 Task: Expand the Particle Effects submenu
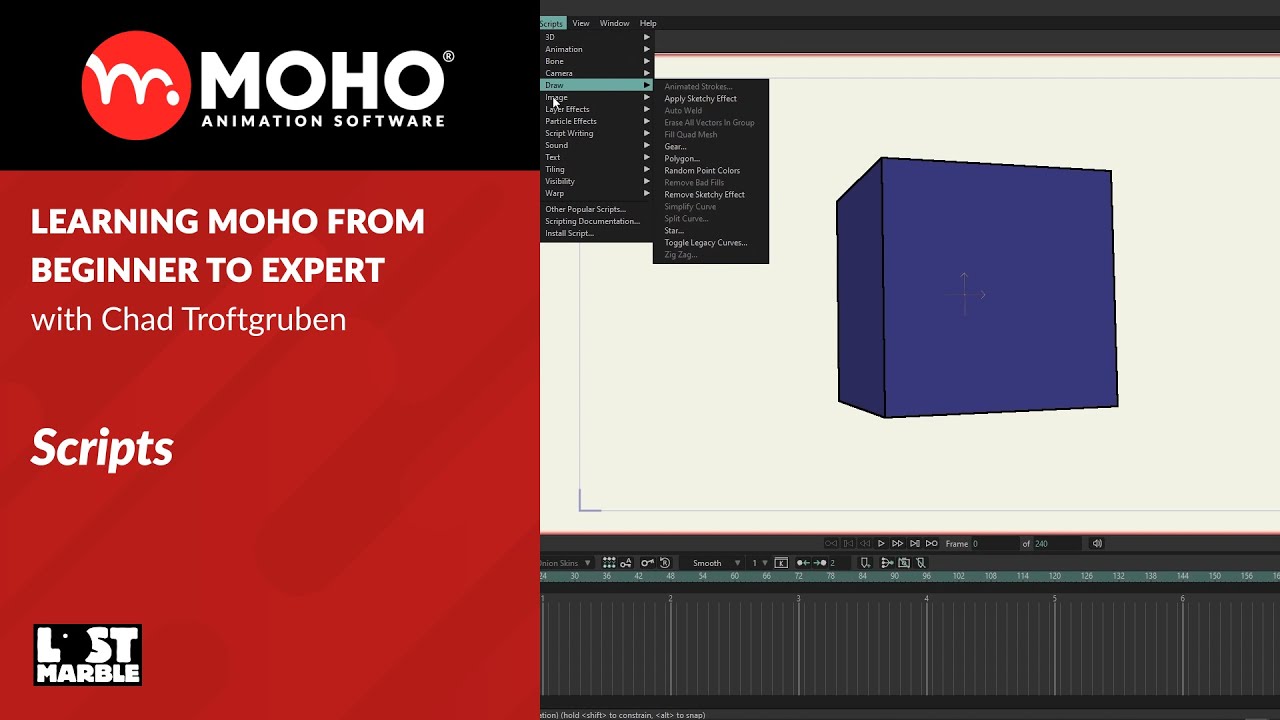point(597,121)
